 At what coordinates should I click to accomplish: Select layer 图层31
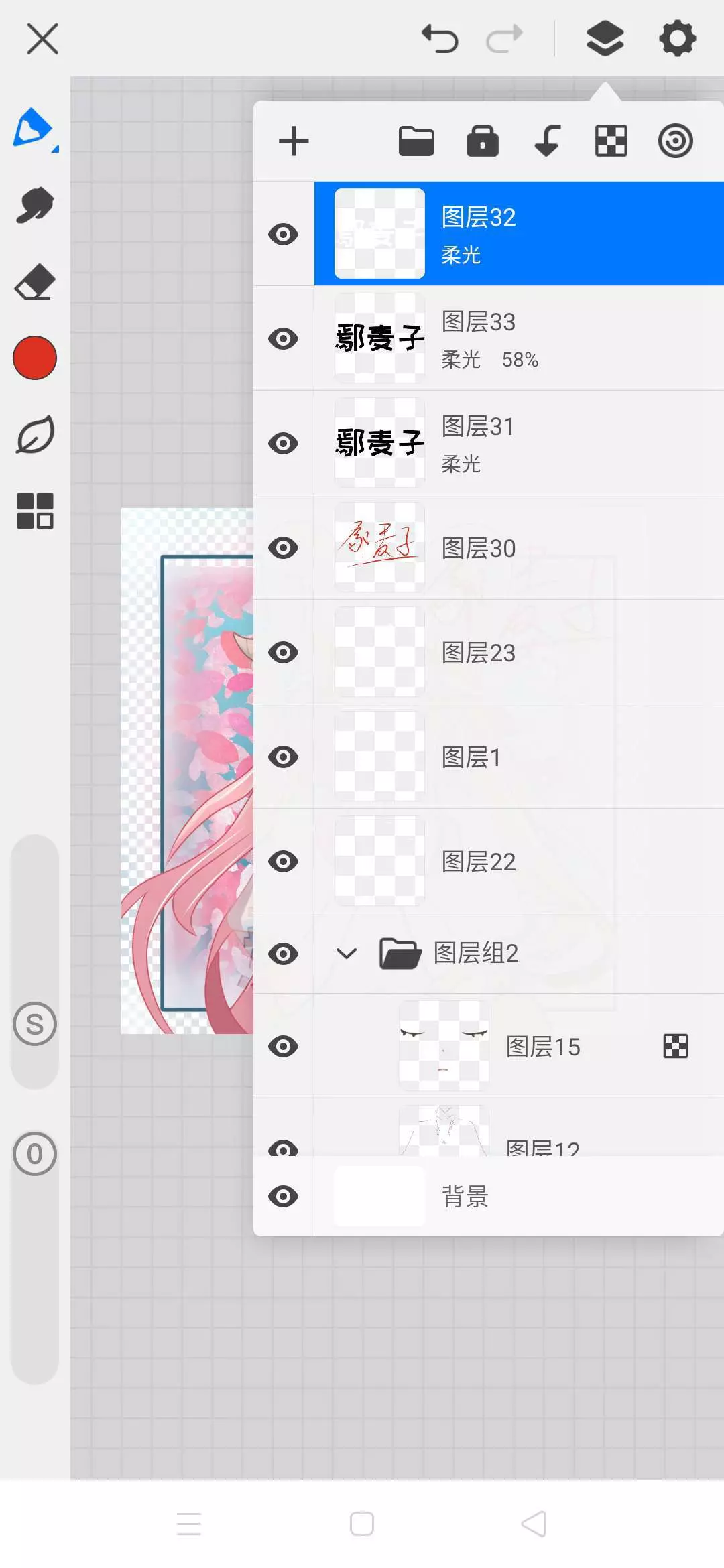point(519,443)
